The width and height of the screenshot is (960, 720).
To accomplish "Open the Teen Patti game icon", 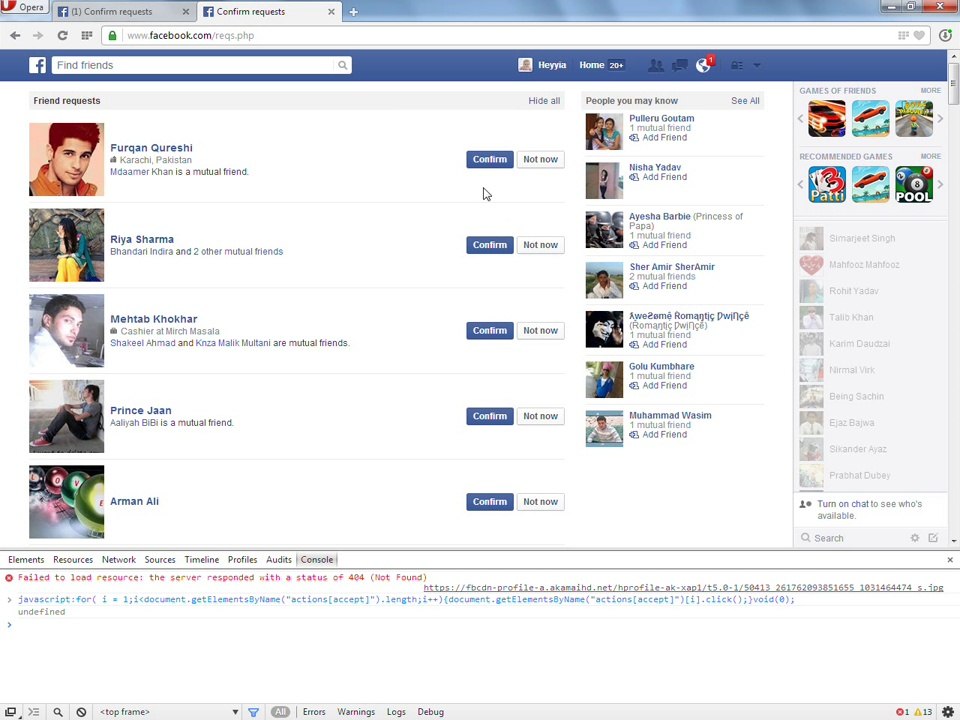I will coord(827,184).
